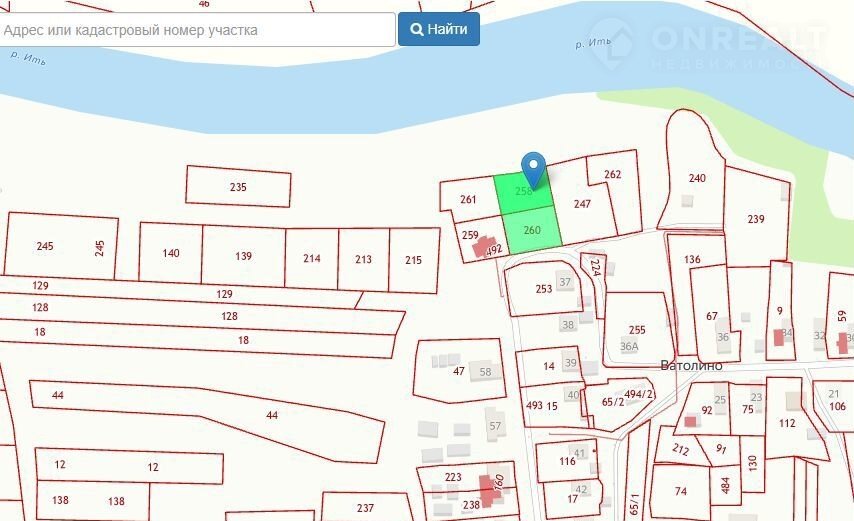Select parcel 235 on the map
The height and width of the screenshot is (521, 854).
coord(238,187)
